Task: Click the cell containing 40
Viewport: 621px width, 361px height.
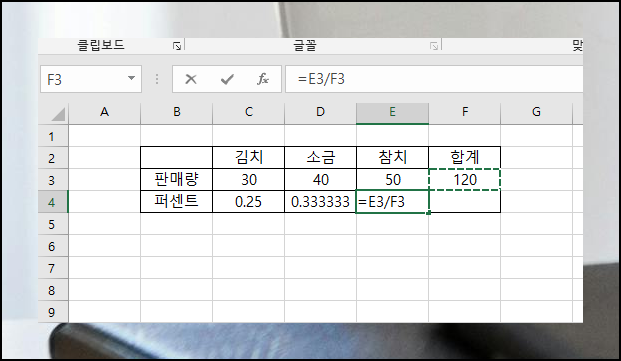Action: pyautogui.click(x=320, y=180)
